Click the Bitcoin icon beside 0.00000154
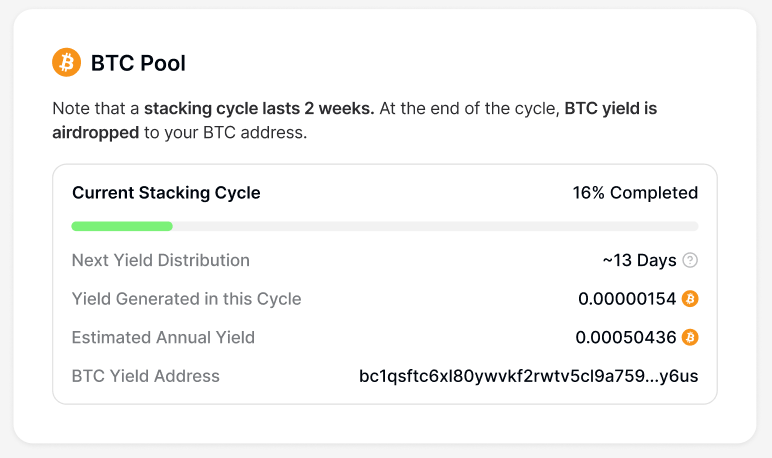The image size is (772, 458). click(x=690, y=298)
